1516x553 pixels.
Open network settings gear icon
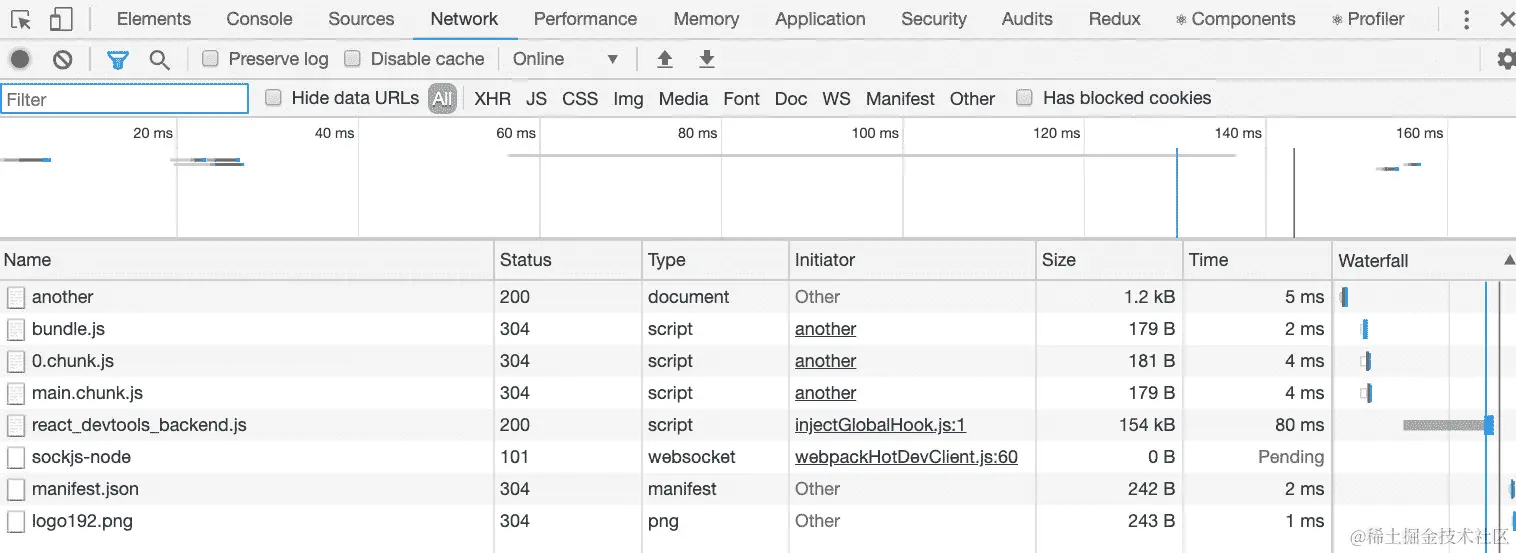(x=1506, y=59)
